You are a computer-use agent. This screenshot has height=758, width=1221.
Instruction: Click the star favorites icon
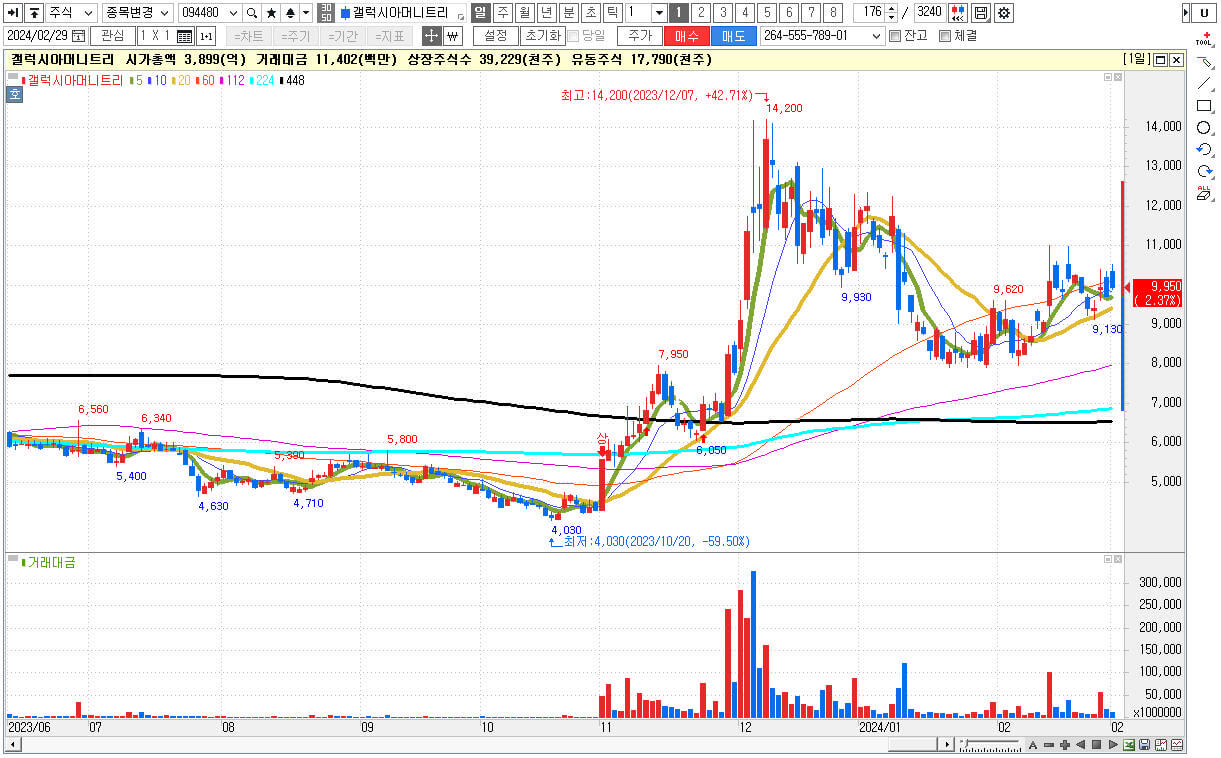click(x=271, y=13)
